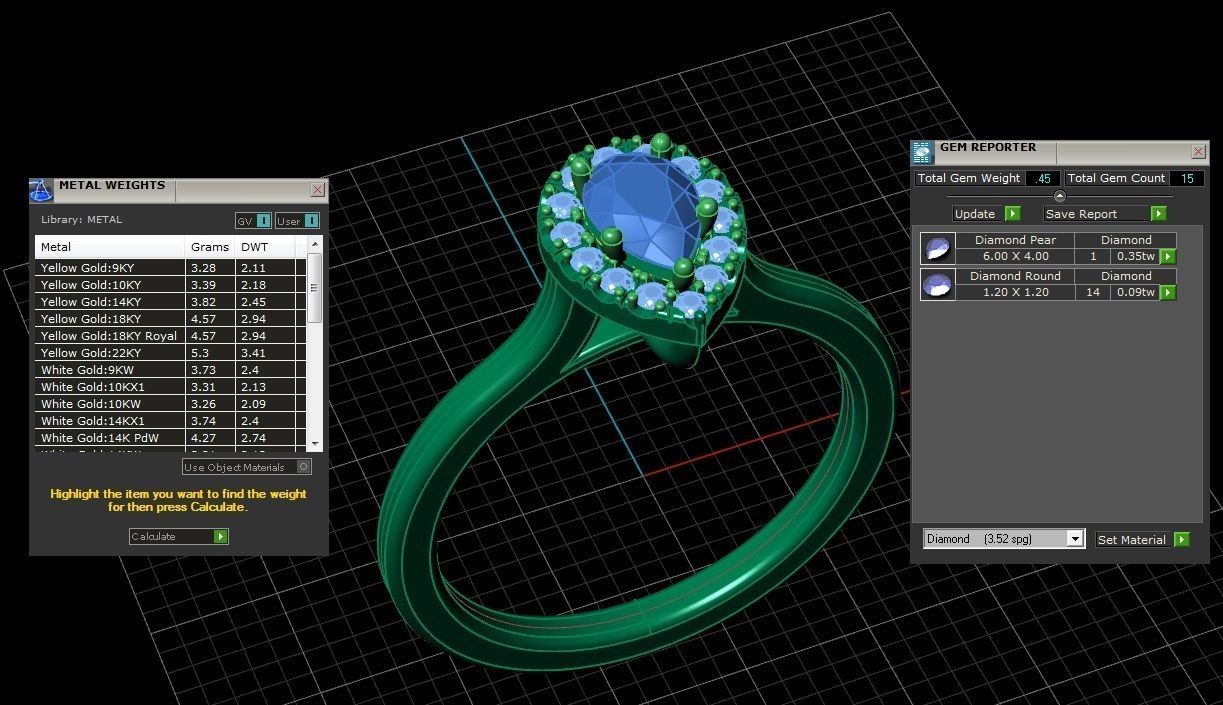
Task: Click the Gem Reporter panel icon
Action: 922,152
